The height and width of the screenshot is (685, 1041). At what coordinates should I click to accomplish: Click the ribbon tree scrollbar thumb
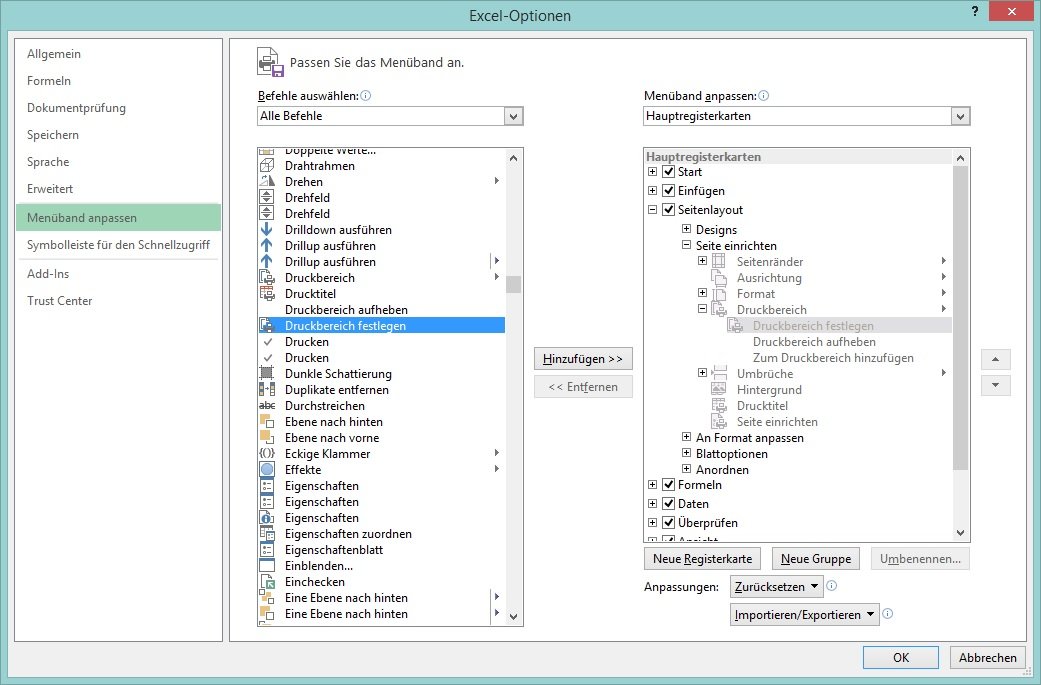960,317
